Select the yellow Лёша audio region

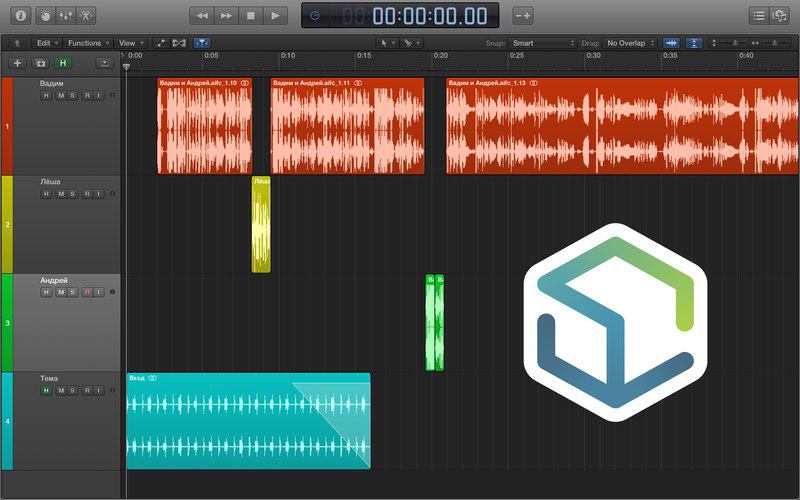261,224
